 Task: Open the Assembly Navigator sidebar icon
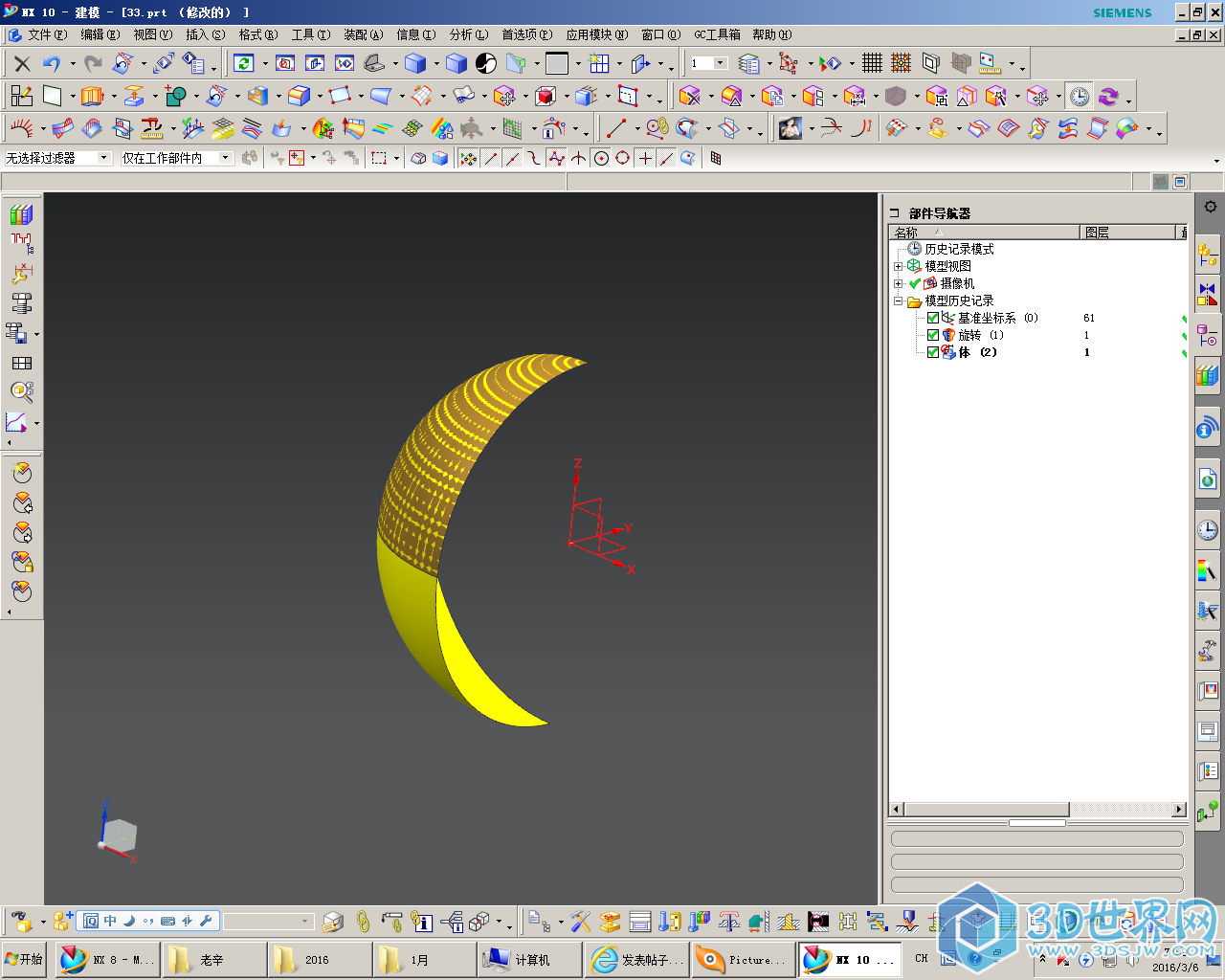pos(1207,255)
